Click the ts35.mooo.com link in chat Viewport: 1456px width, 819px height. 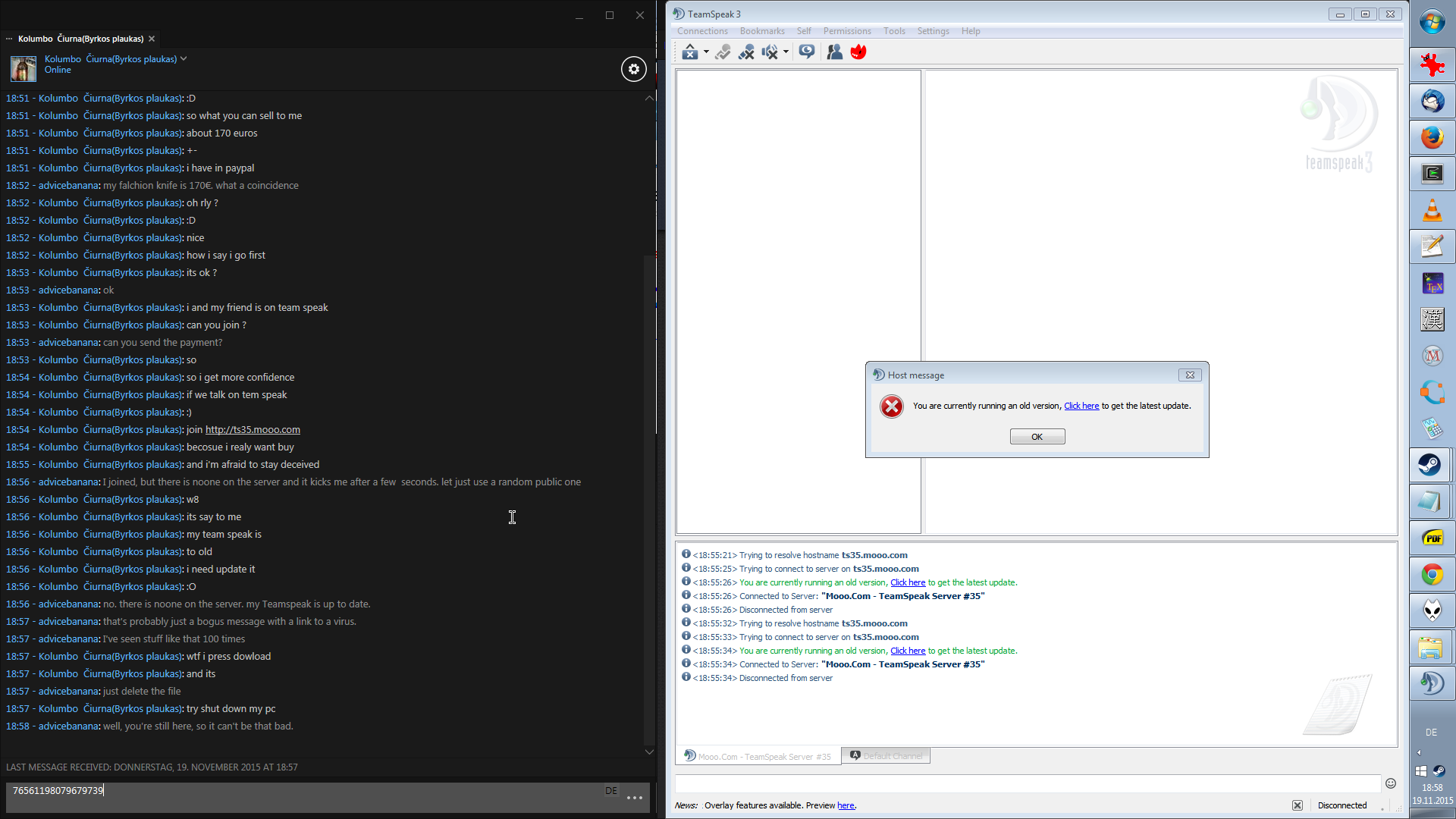tap(253, 429)
